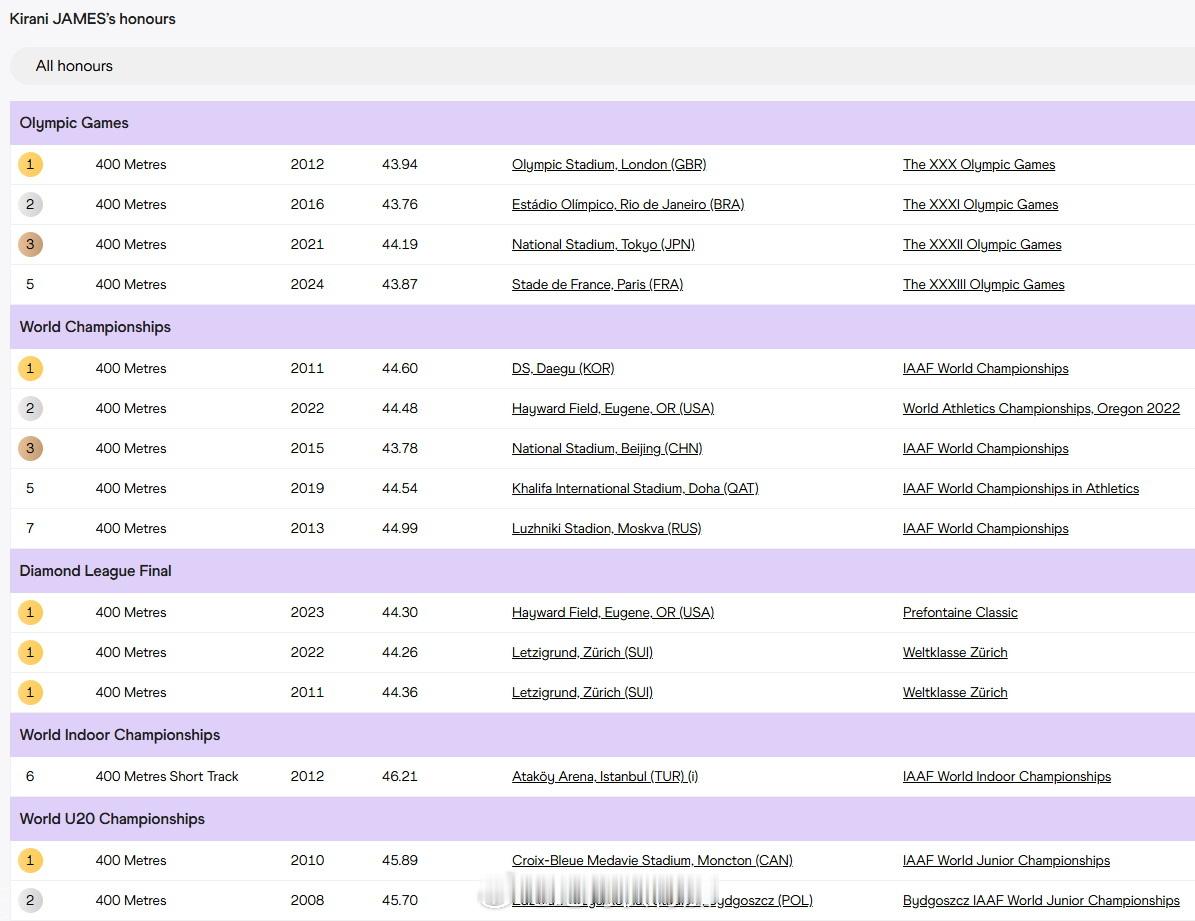This screenshot has height=921, width=1195.
Task: Open Weltklasse Zürich 2022 competition link
Action: pos(955,653)
